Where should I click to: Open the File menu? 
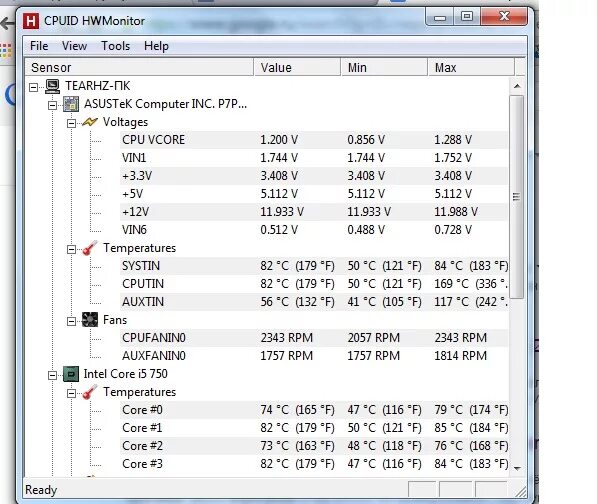(39, 46)
